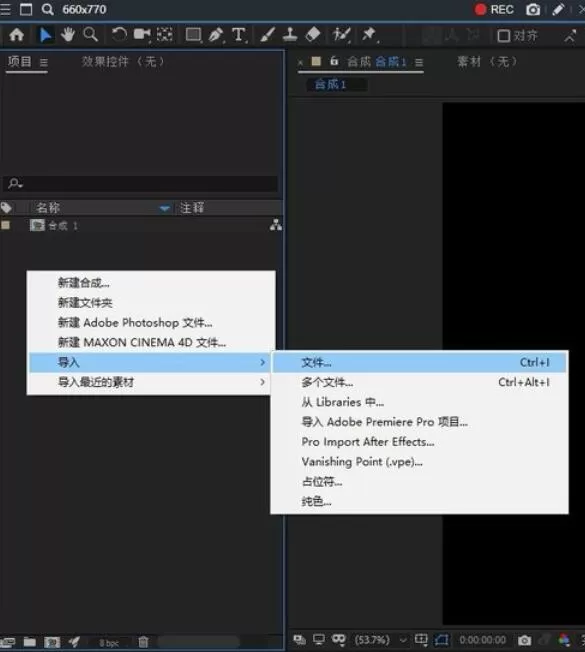Open the 合成 合成1 panel menu icon
The width and height of the screenshot is (585, 652).
click(x=419, y=62)
